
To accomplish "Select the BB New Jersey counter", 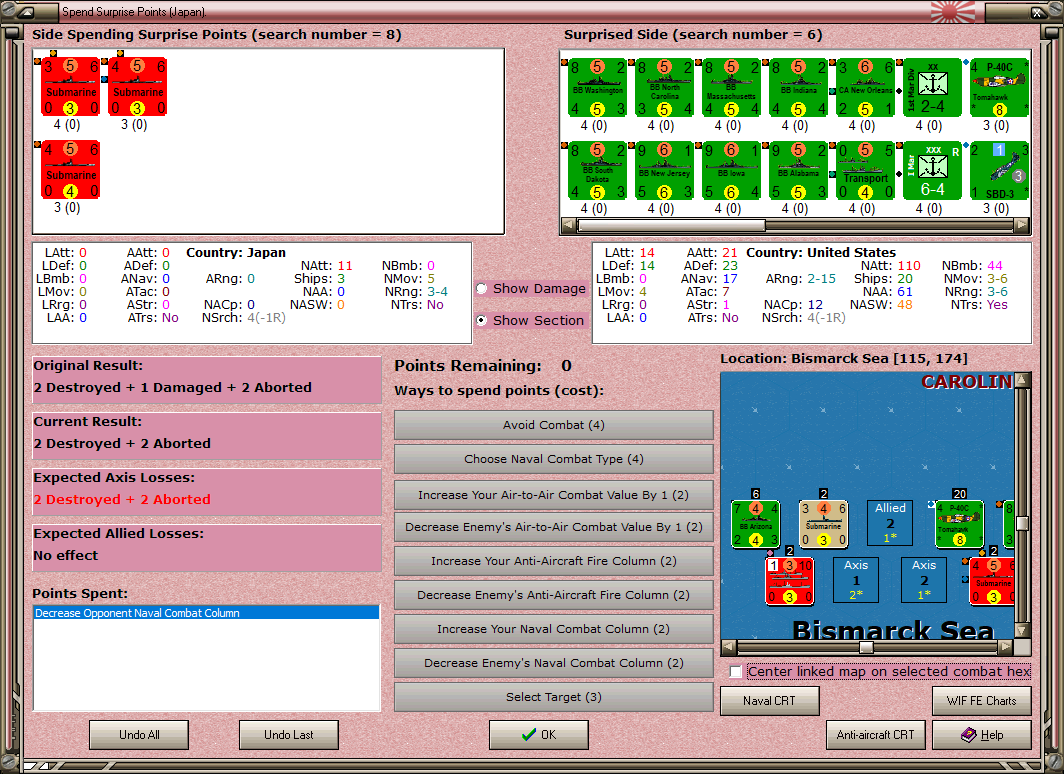I will point(664,171).
